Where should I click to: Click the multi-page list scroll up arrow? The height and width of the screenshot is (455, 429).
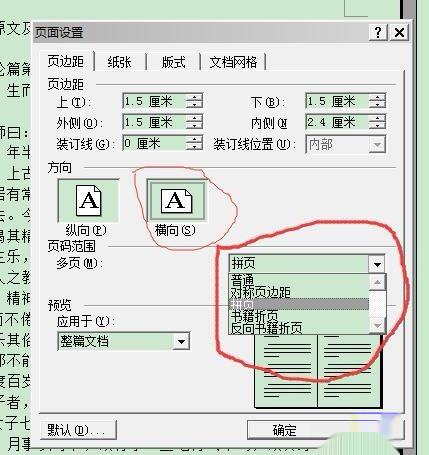pyautogui.click(x=377, y=282)
